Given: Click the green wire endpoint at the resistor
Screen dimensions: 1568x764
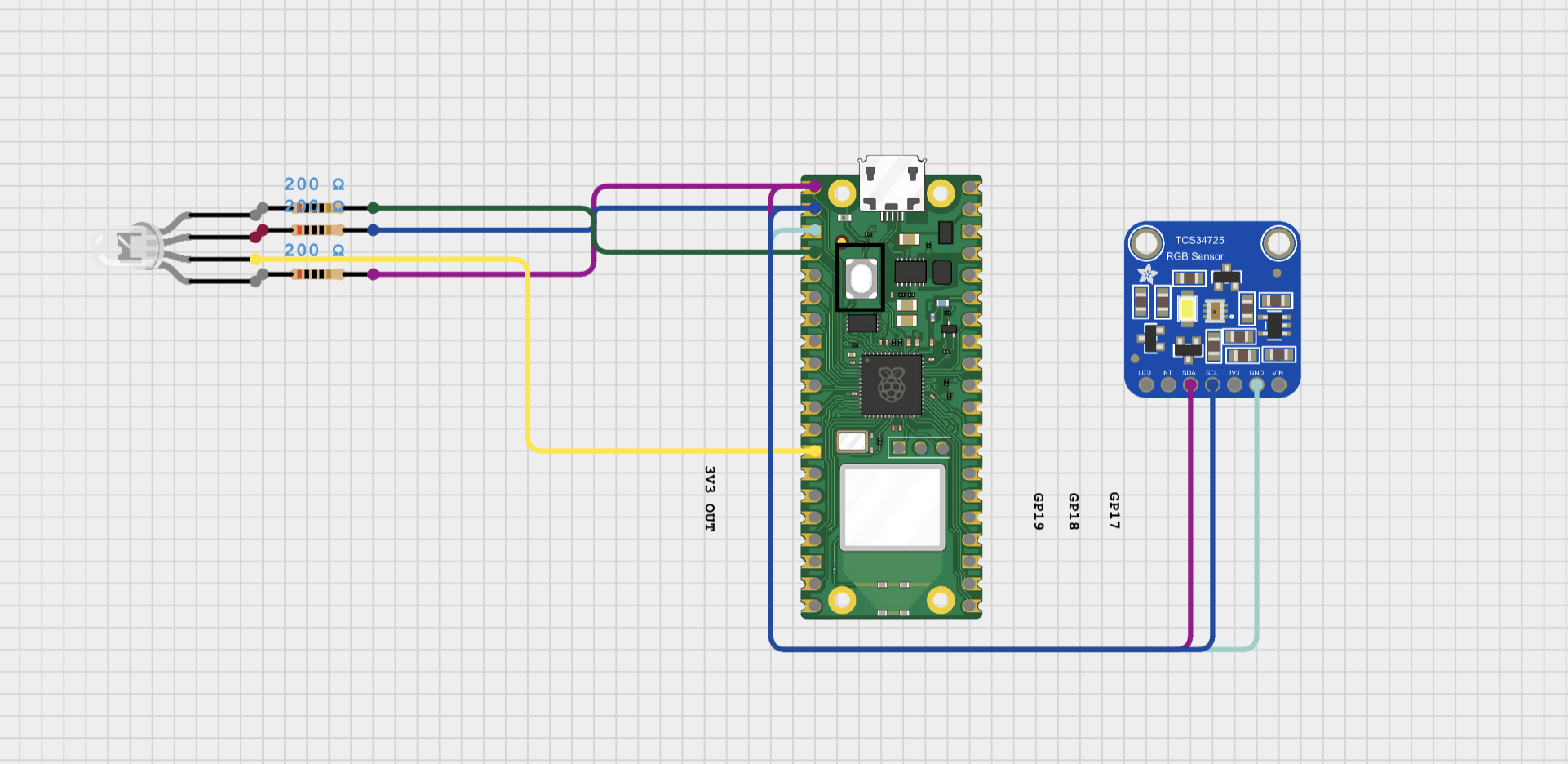Looking at the screenshot, I should point(373,208).
